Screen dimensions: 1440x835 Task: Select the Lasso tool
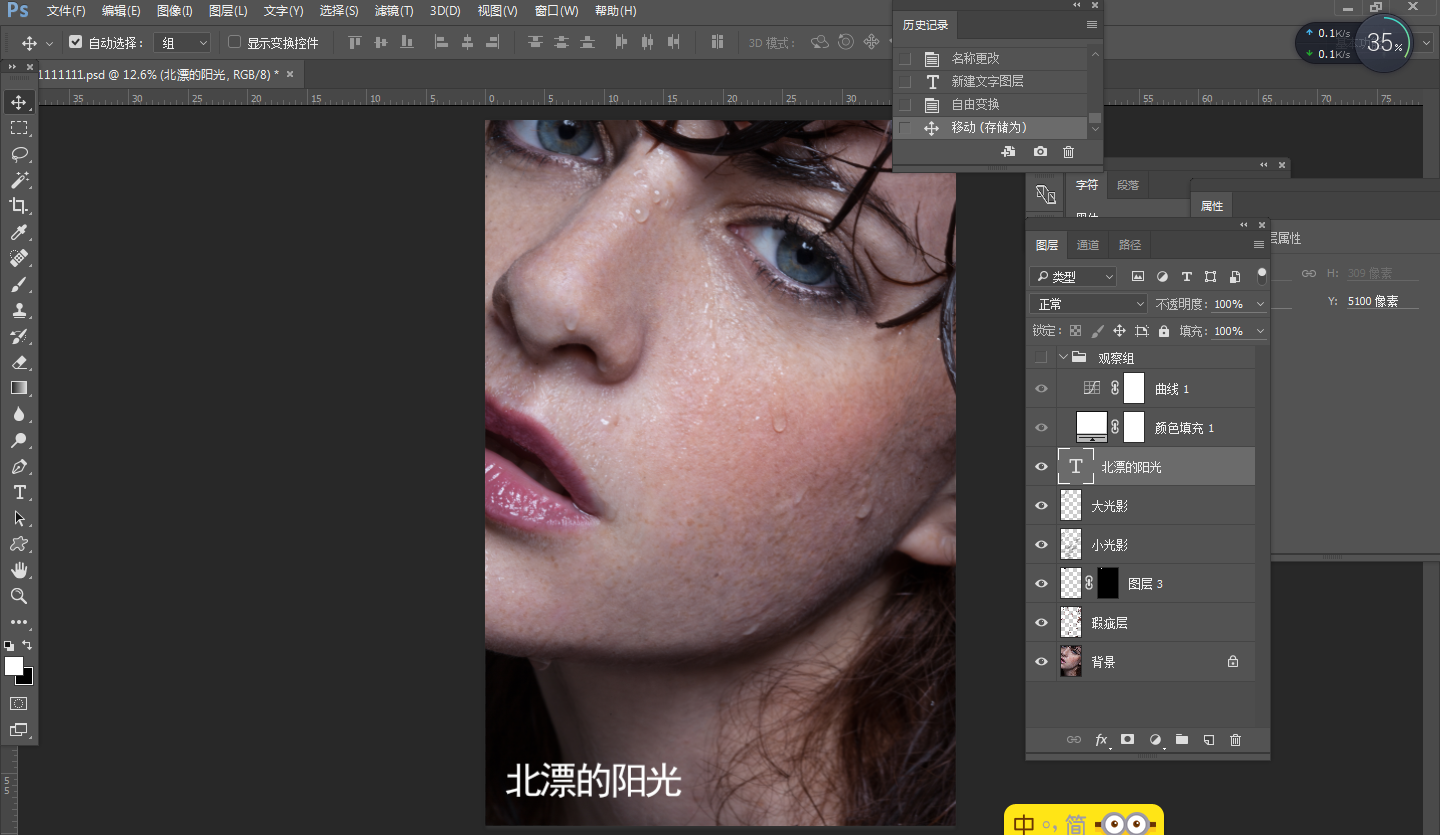(x=19, y=154)
